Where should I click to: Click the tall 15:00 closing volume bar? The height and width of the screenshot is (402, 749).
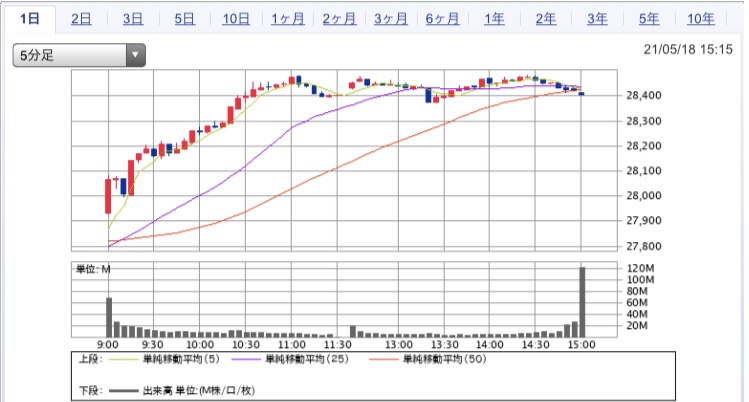[x=582, y=302]
